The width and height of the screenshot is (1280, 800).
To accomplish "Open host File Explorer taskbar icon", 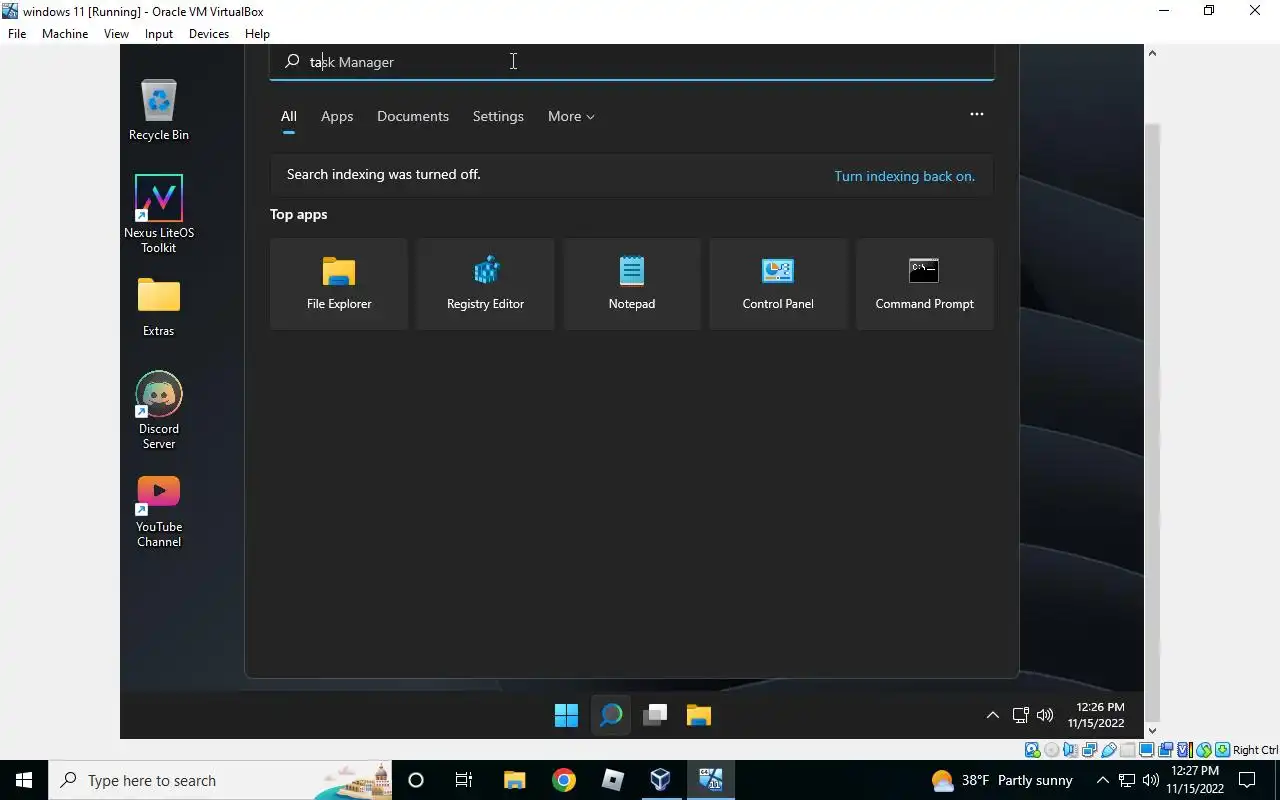I will pos(514,780).
